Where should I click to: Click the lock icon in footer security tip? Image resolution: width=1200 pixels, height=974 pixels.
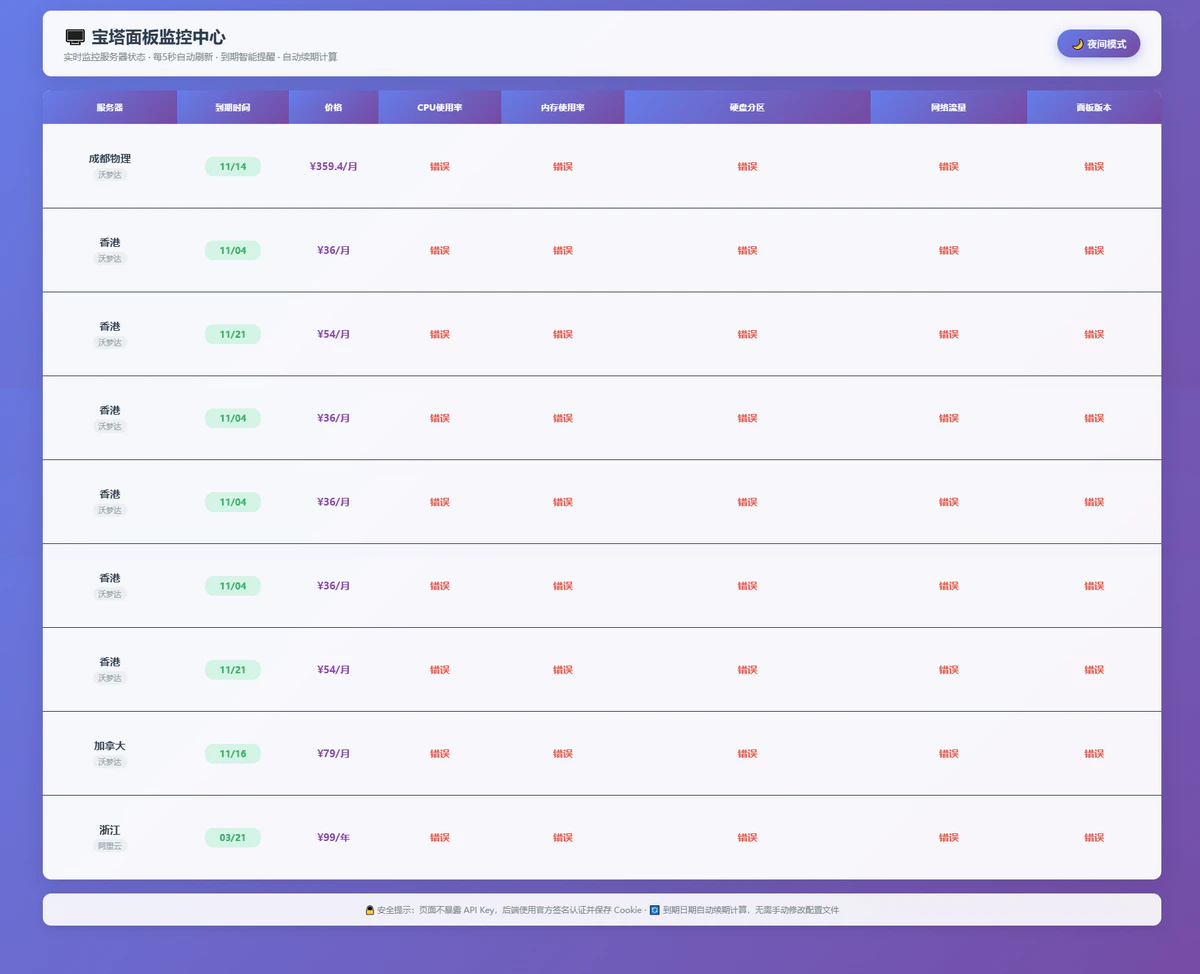point(369,910)
